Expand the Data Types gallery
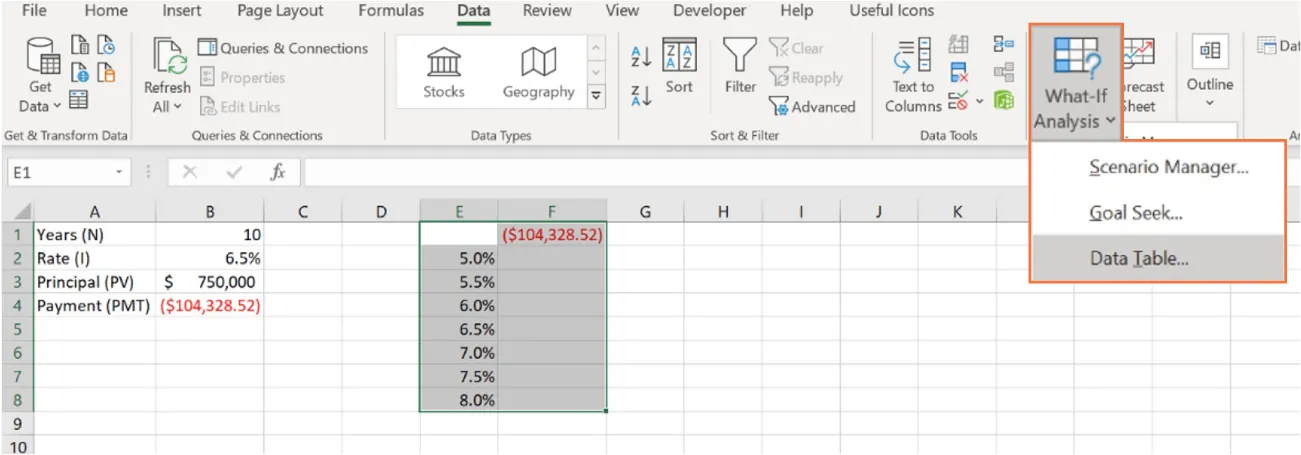Image resolution: width=1301 pixels, height=455 pixels. coord(597,95)
